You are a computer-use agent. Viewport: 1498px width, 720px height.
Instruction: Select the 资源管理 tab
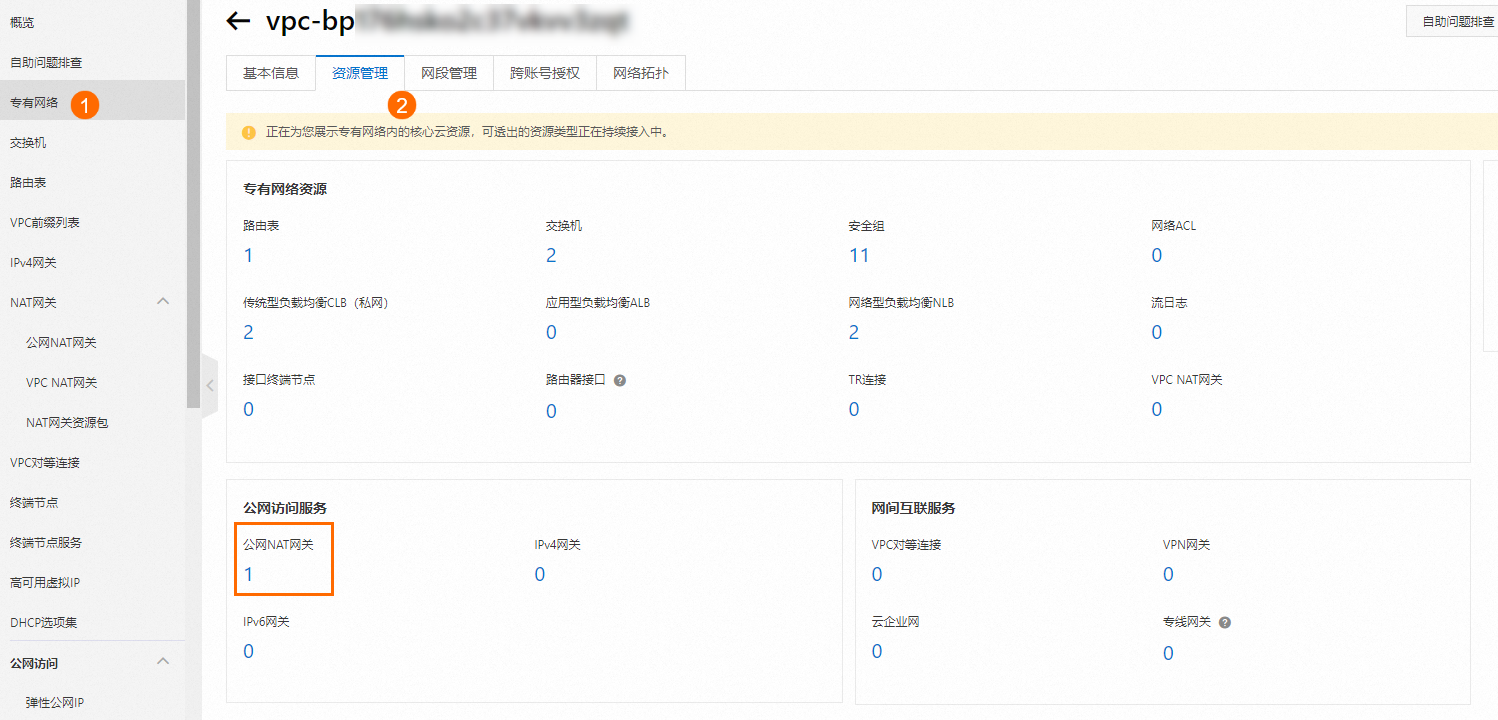[360, 73]
